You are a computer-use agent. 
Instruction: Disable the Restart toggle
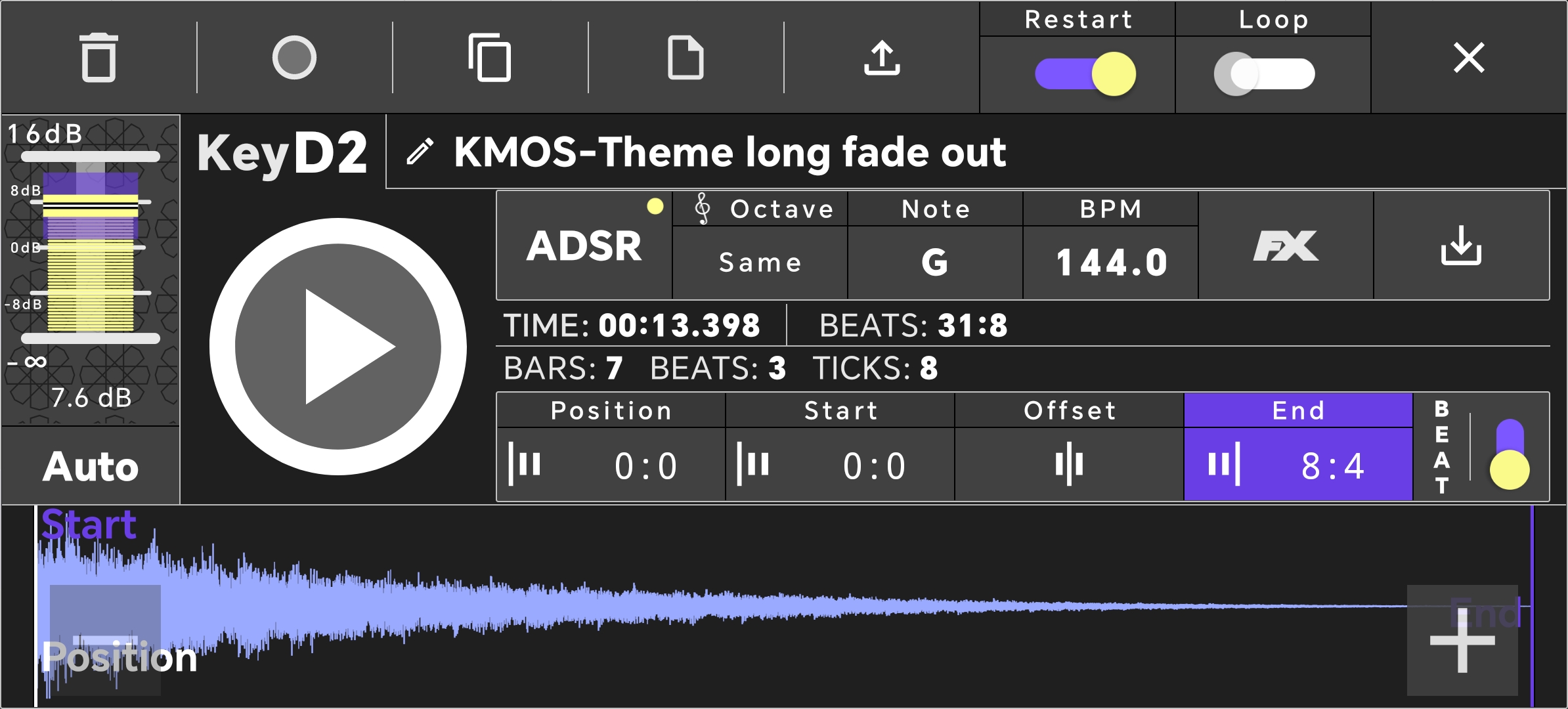(1085, 74)
